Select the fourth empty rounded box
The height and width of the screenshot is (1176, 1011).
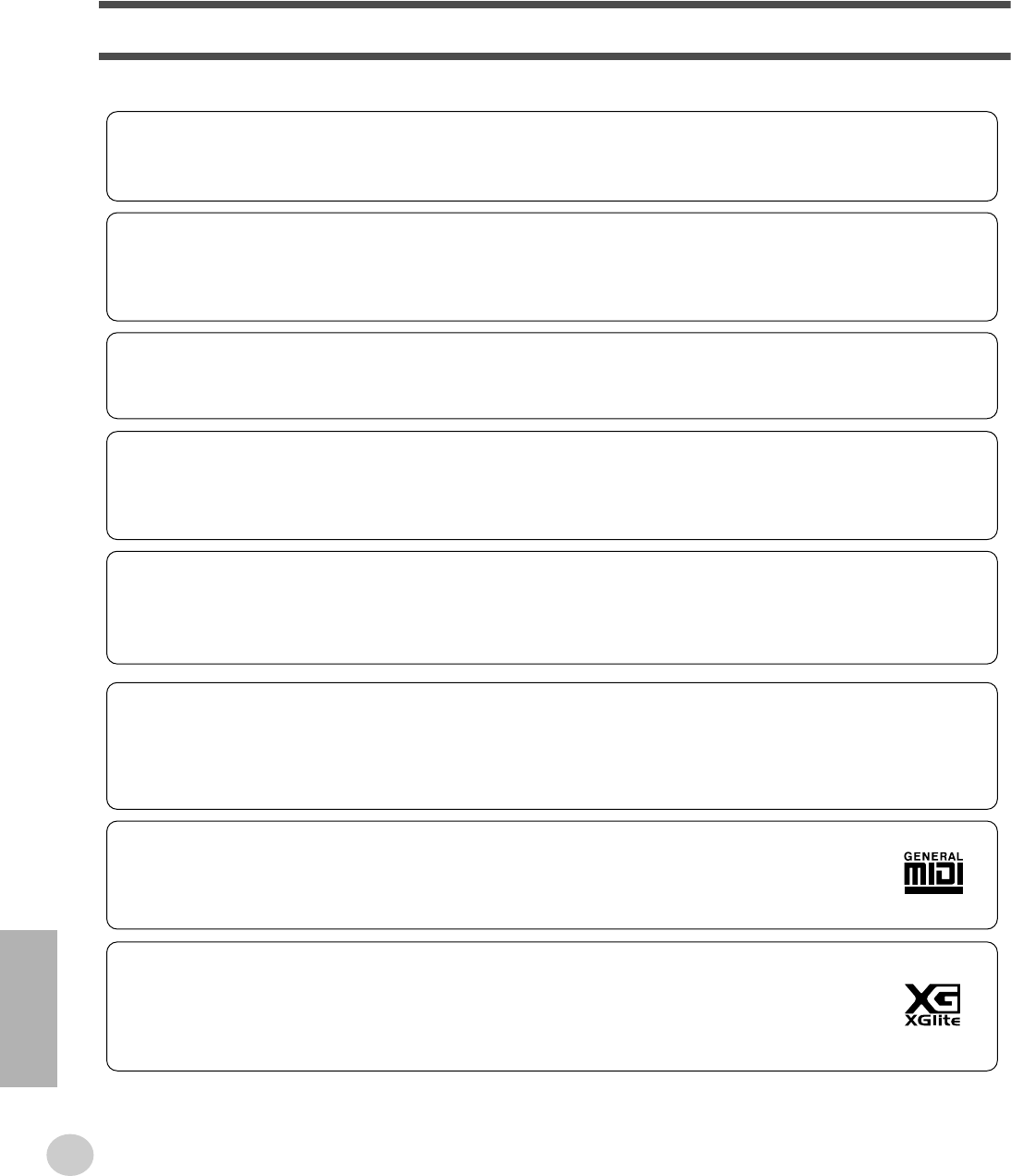click(552, 485)
